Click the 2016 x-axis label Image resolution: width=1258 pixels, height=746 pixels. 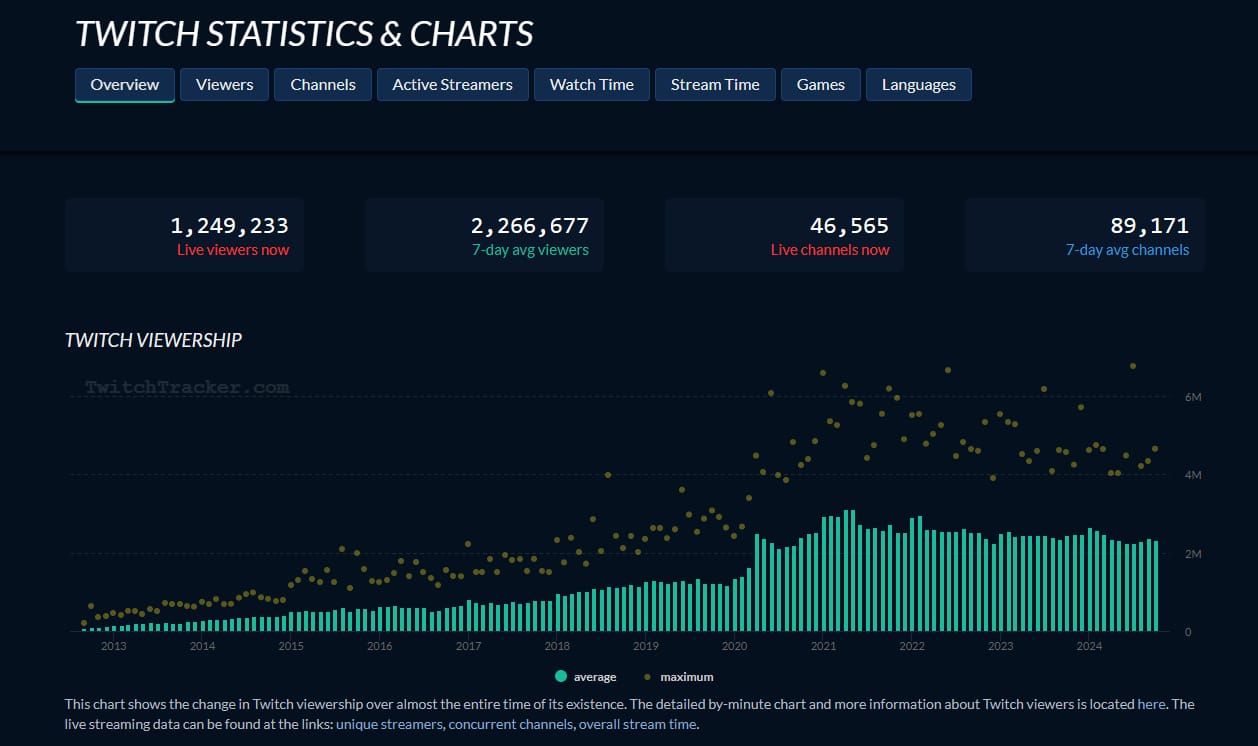pos(380,646)
